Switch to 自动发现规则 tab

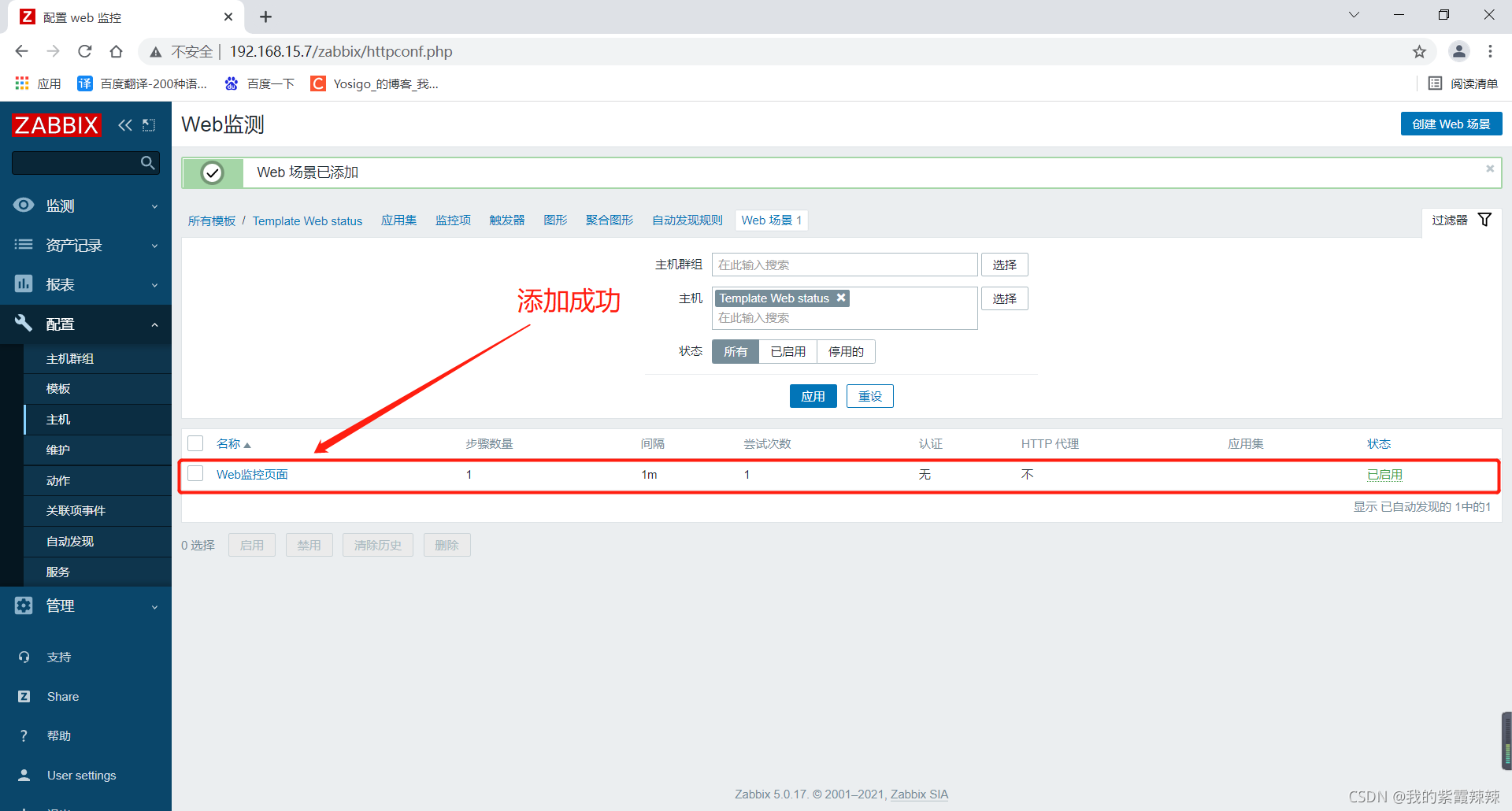pos(687,220)
